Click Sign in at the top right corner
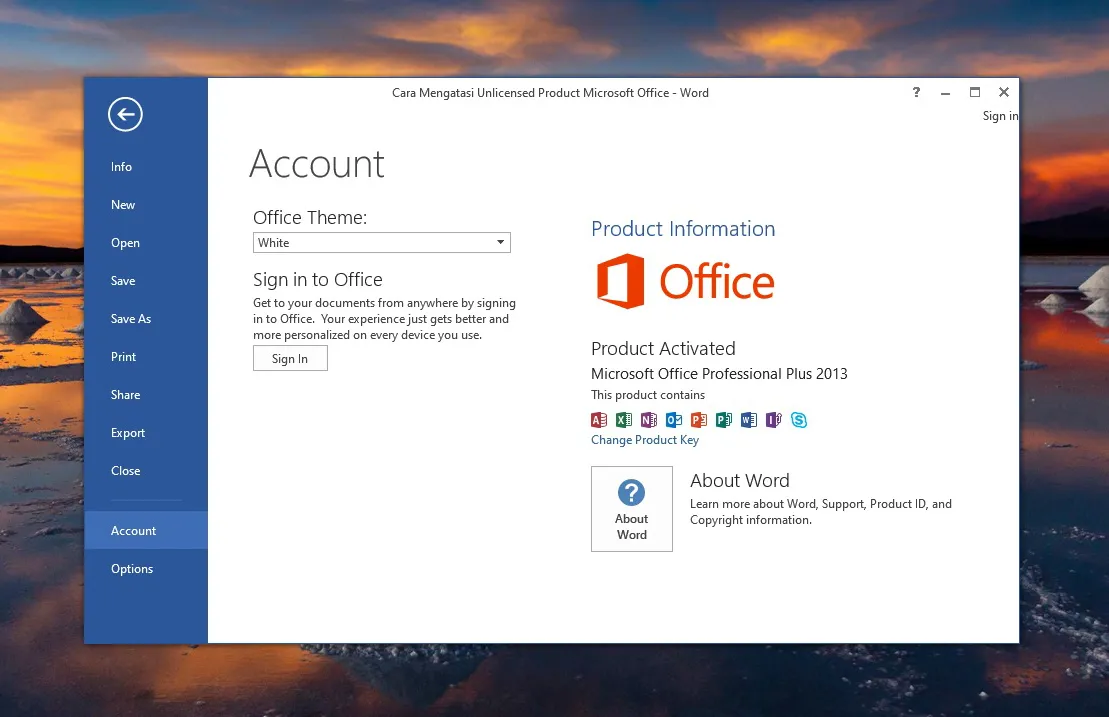 (999, 115)
